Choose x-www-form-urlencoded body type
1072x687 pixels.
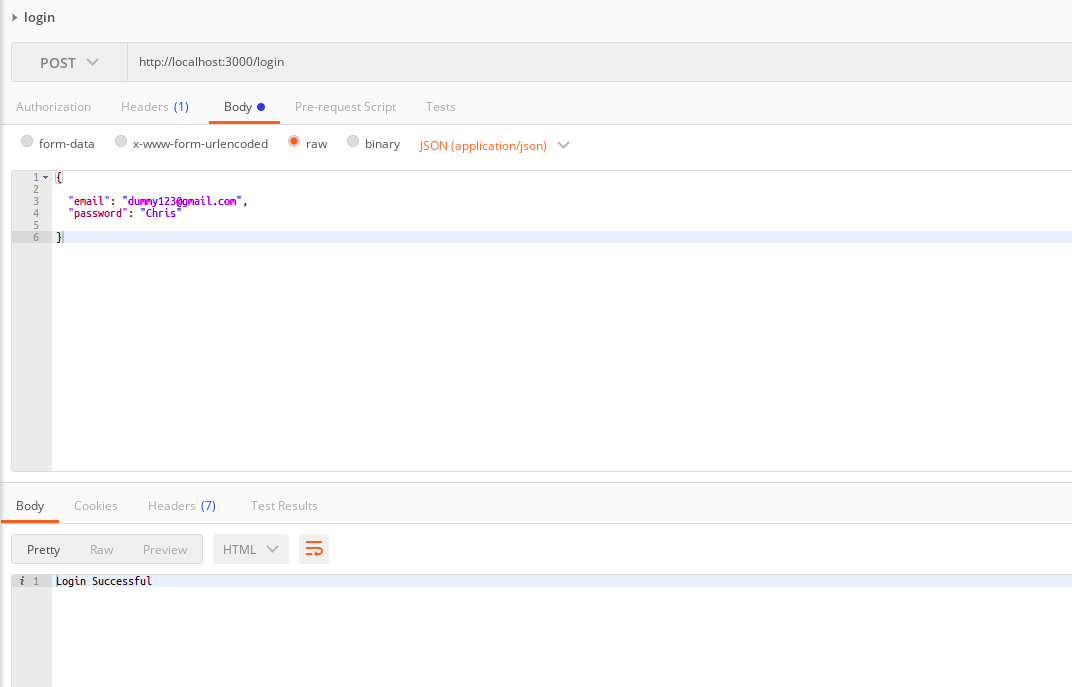coord(121,142)
